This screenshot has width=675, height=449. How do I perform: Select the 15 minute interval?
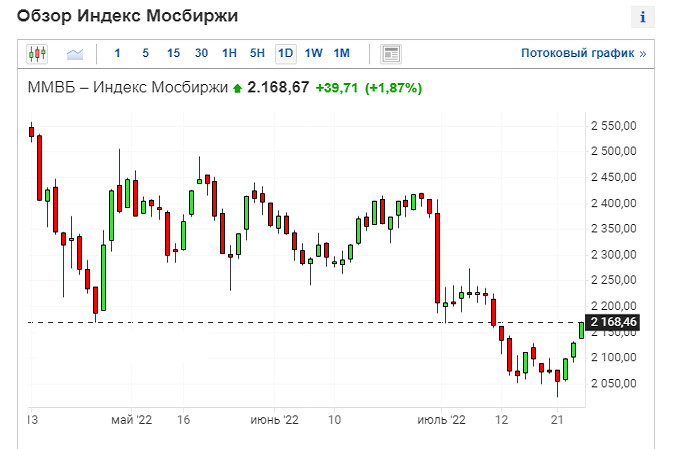[173, 53]
